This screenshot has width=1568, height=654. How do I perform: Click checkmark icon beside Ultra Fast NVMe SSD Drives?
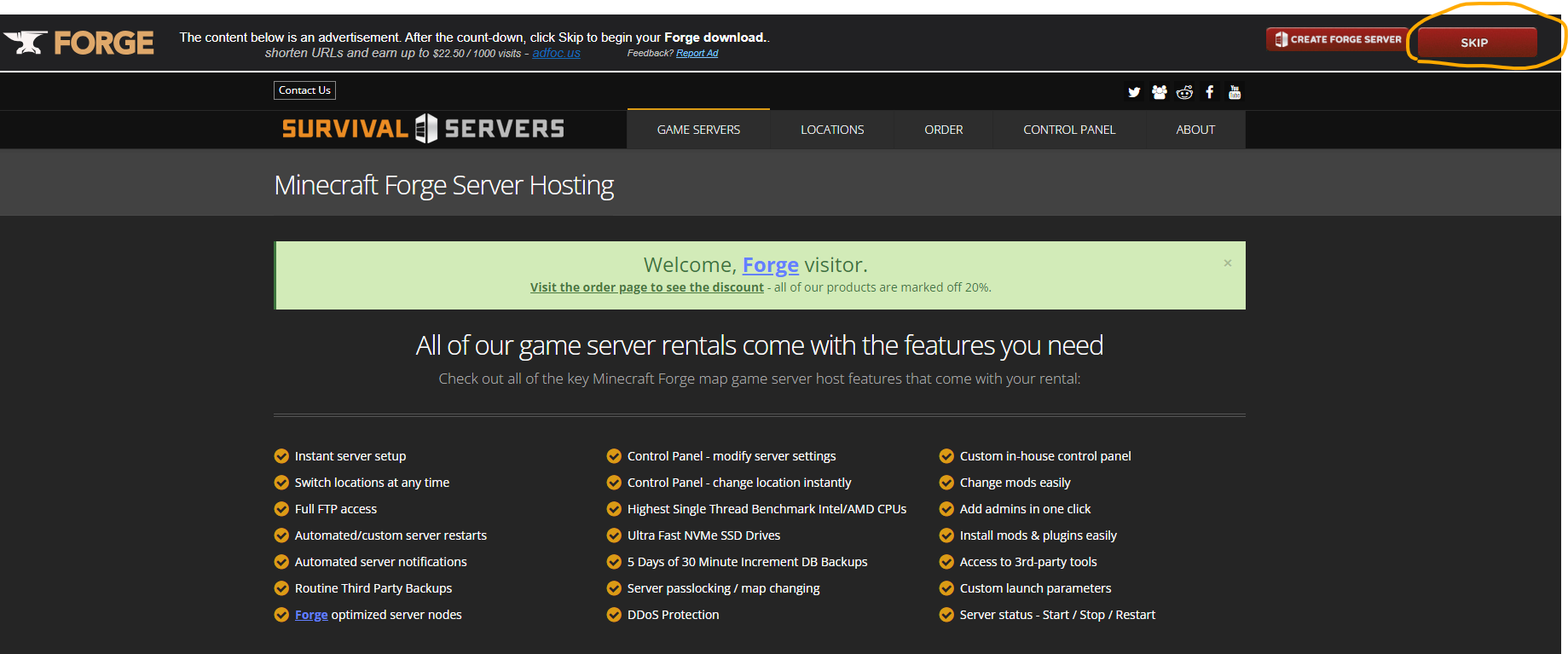614,535
